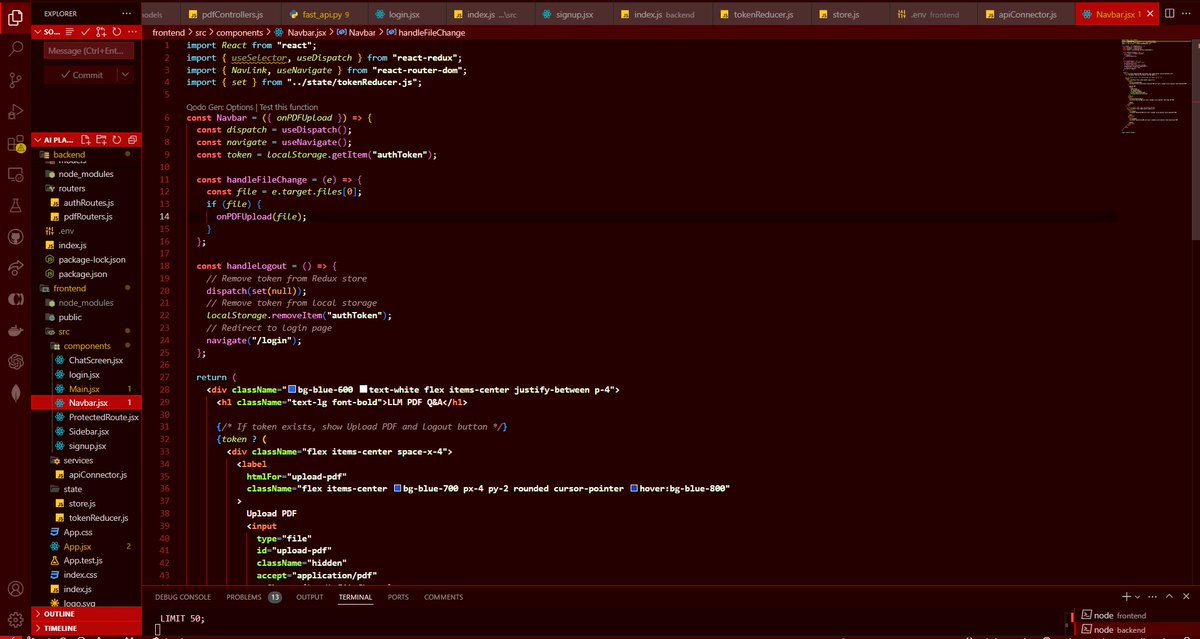Click the Commit button
The image size is (1200, 639).
click(80, 74)
